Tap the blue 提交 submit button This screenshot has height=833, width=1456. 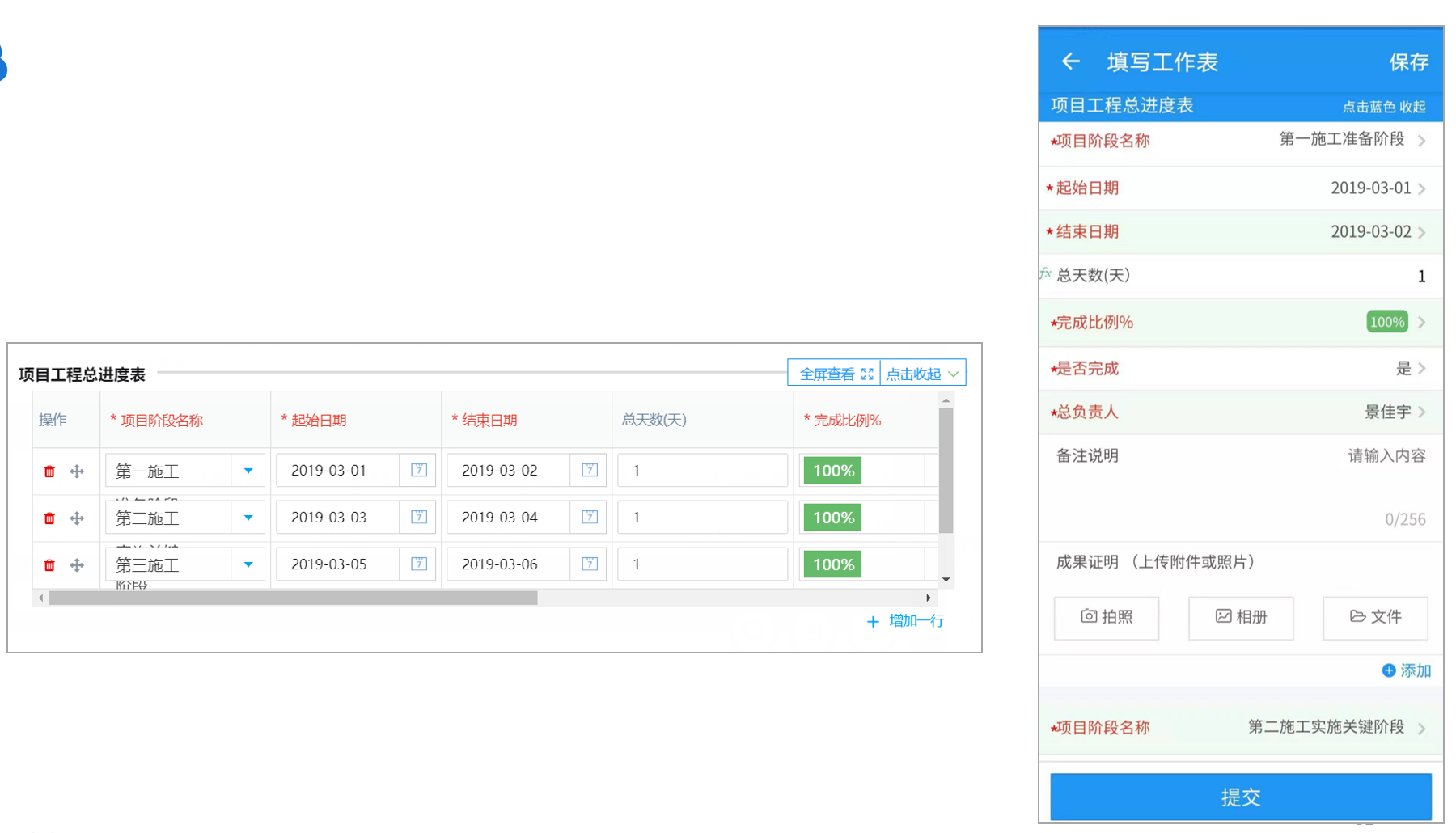click(1241, 797)
